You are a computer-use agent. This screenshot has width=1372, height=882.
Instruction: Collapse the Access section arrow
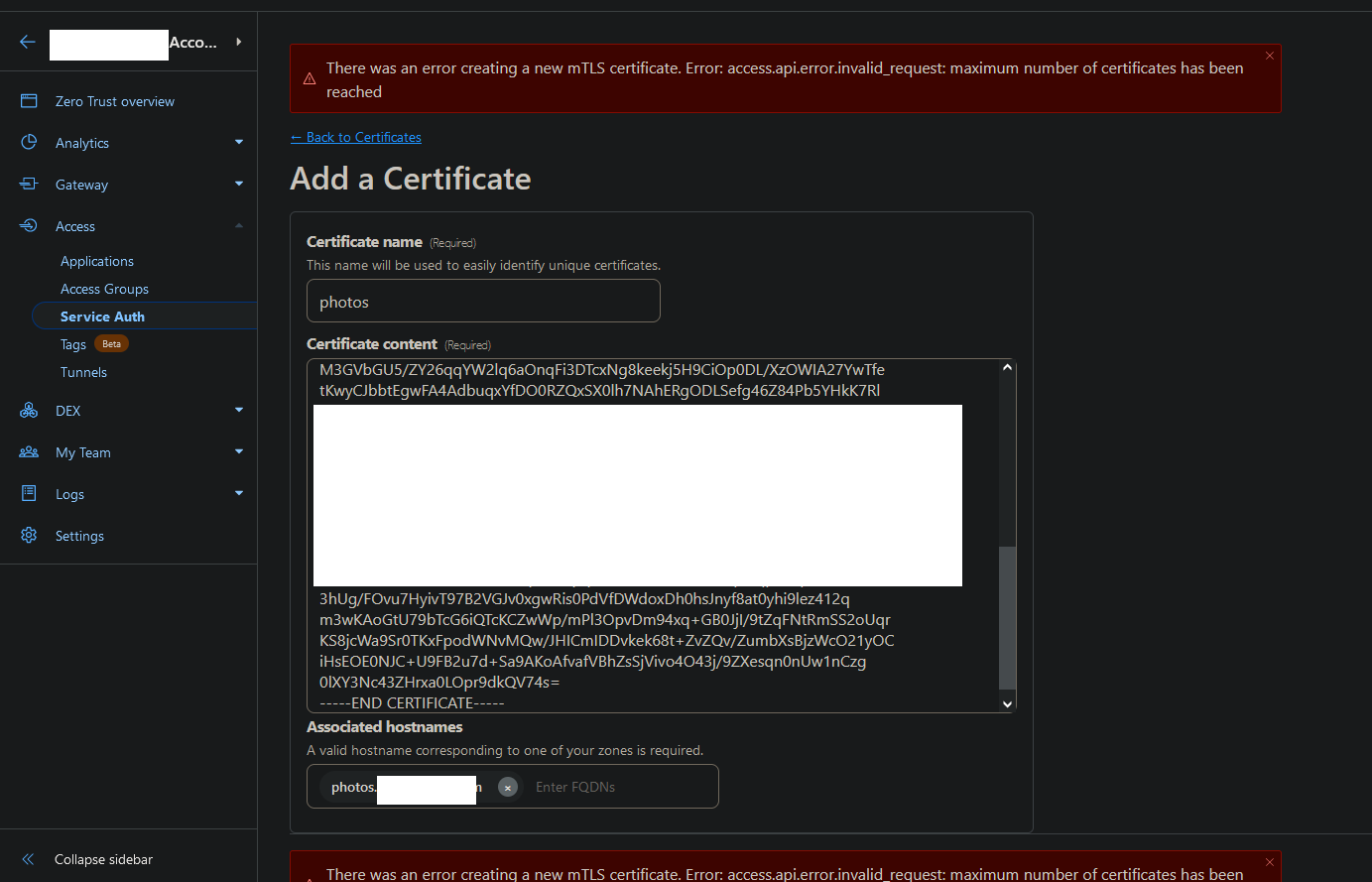[239, 226]
